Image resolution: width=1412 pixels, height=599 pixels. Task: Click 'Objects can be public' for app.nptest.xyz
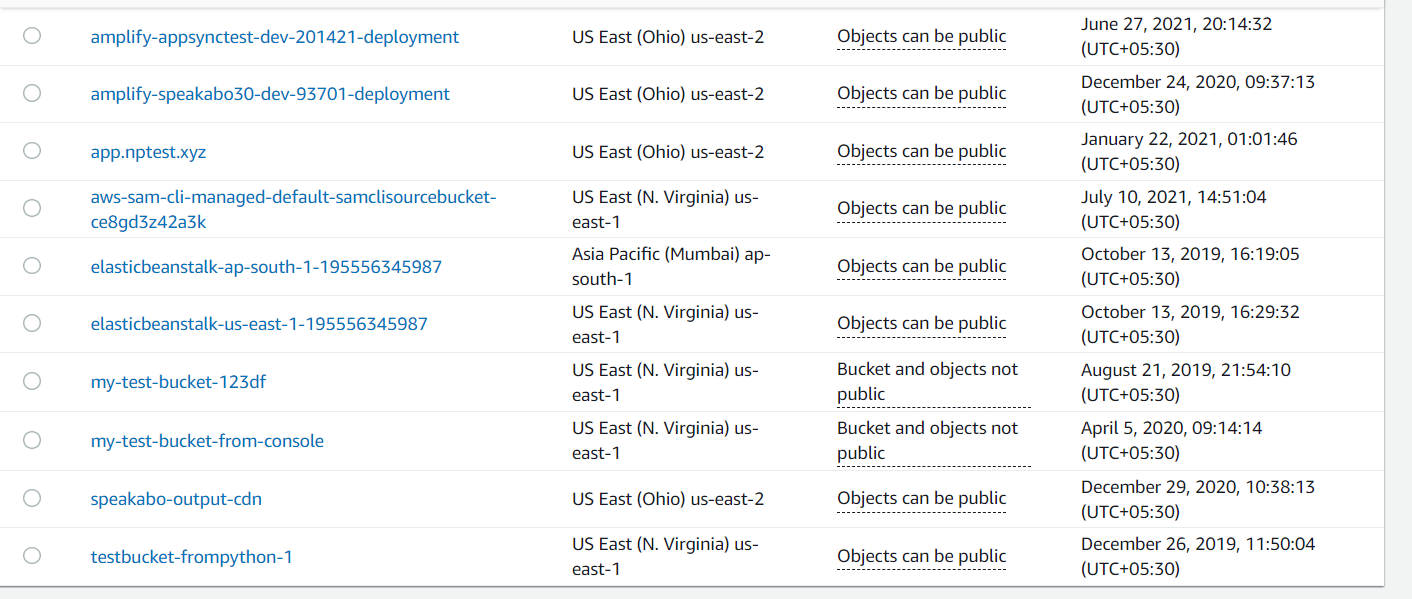coord(921,151)
